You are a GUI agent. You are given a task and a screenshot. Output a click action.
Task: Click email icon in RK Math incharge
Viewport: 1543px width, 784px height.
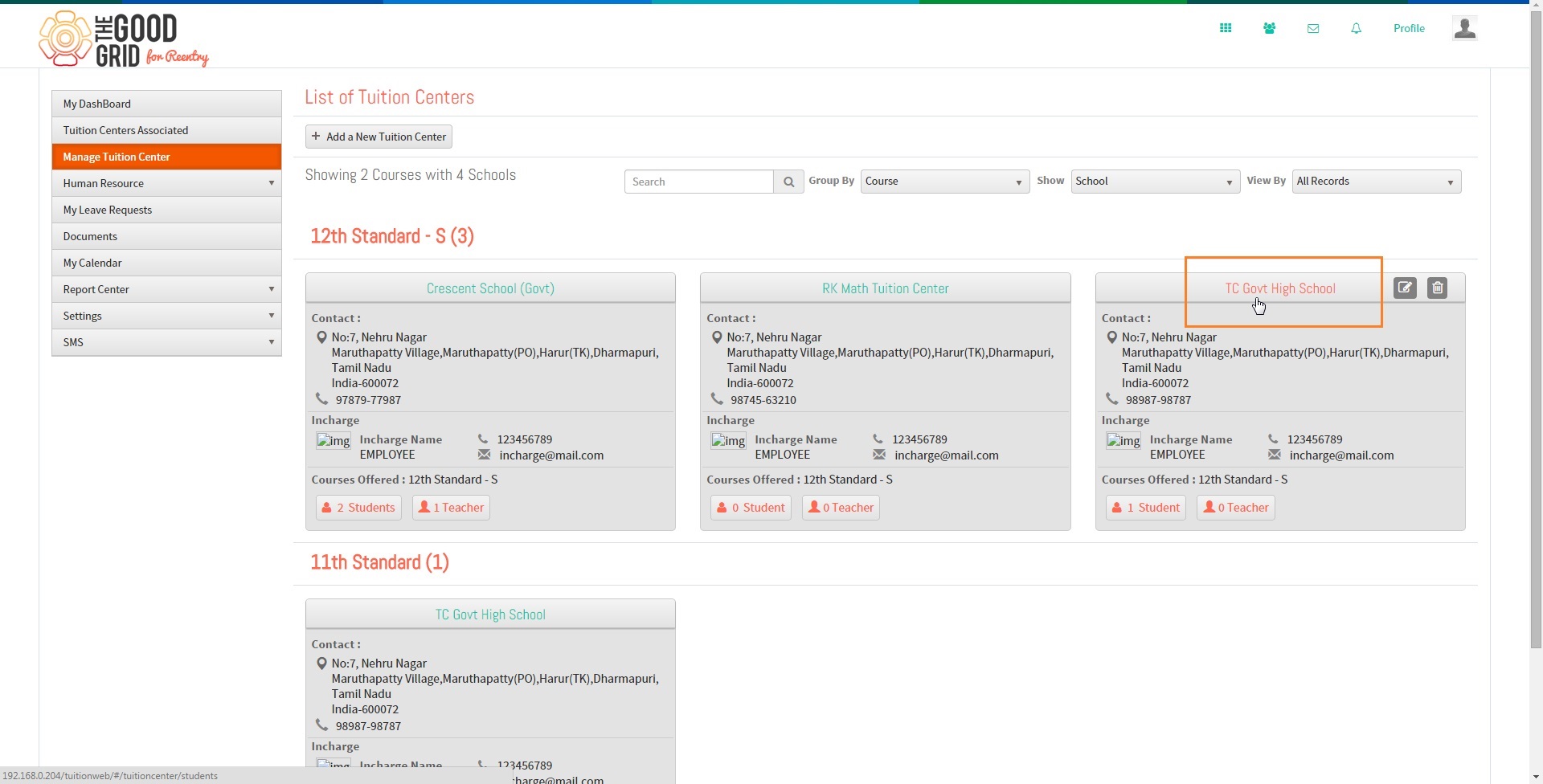tap(879, 455)
